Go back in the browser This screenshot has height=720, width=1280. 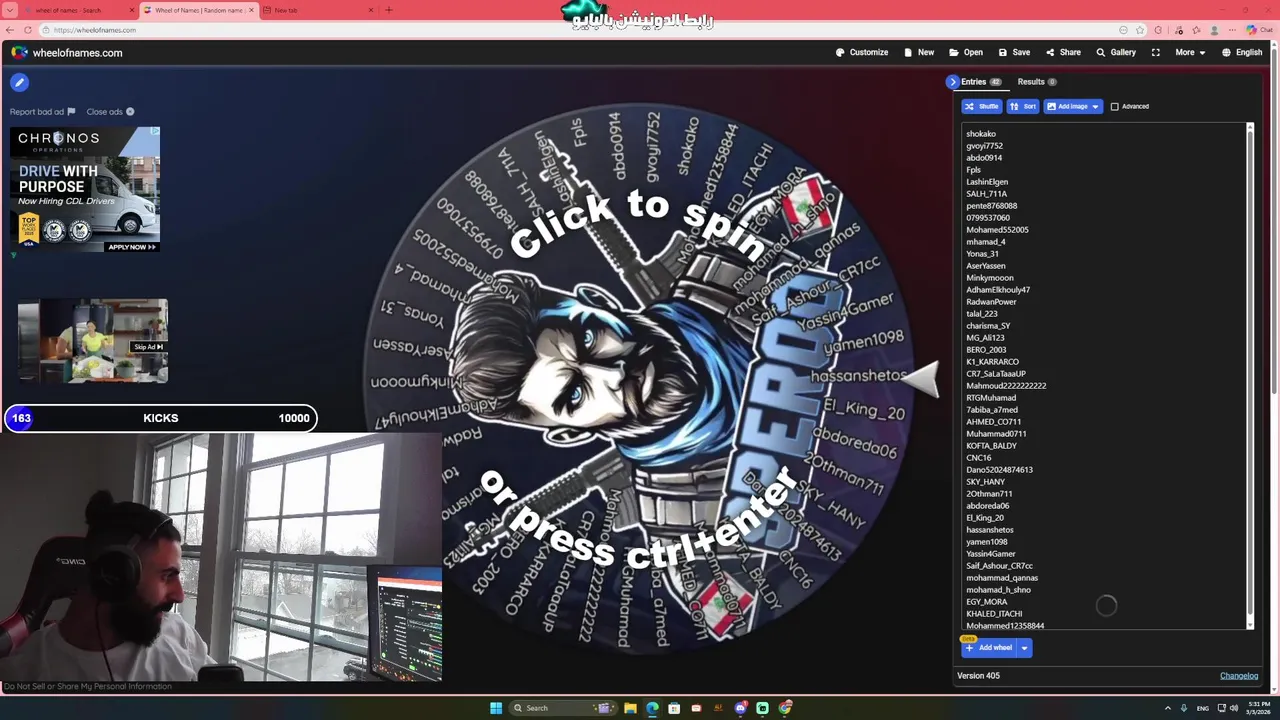(x=10, y=30)
